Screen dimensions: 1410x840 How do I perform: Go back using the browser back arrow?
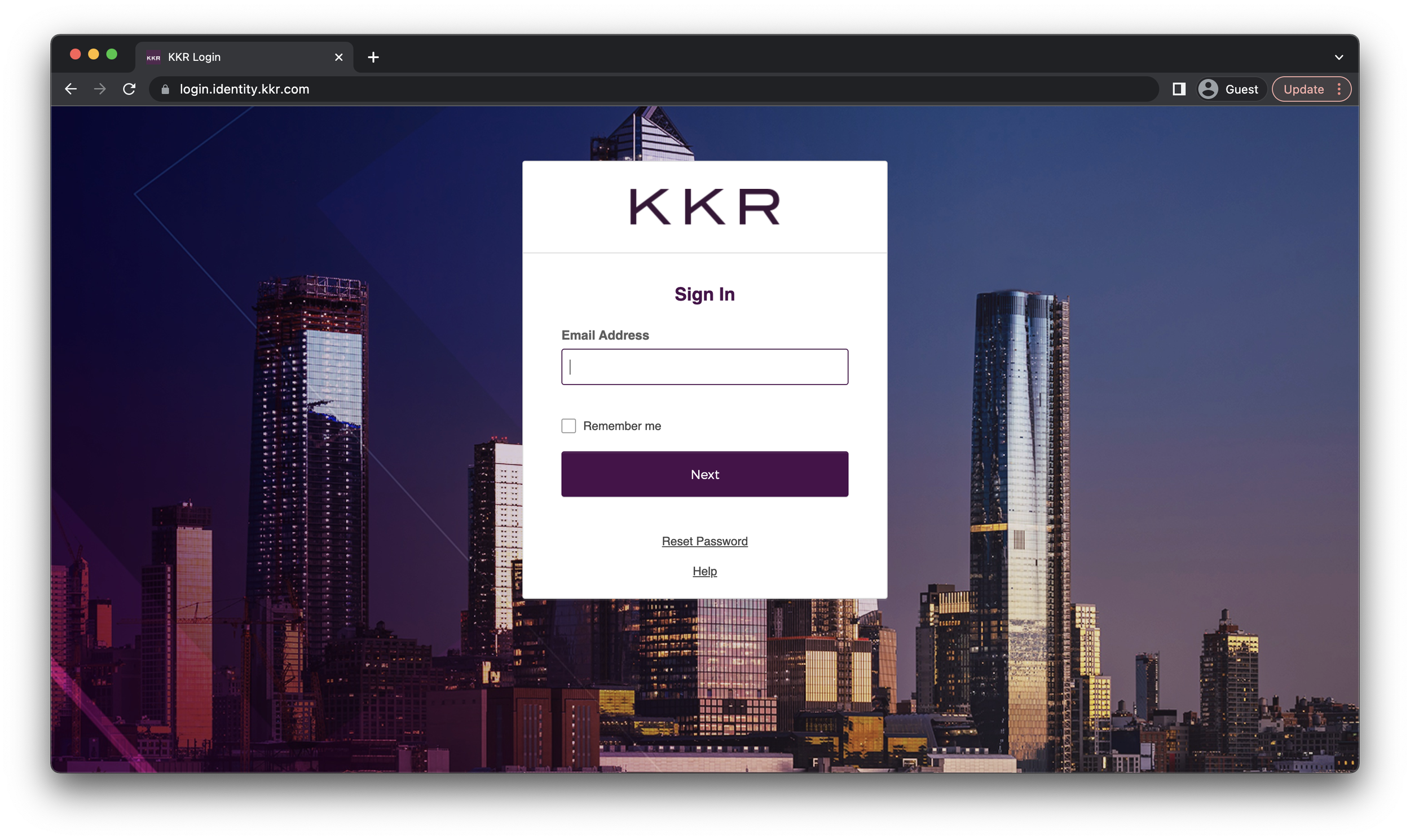(x=71, y=89)
